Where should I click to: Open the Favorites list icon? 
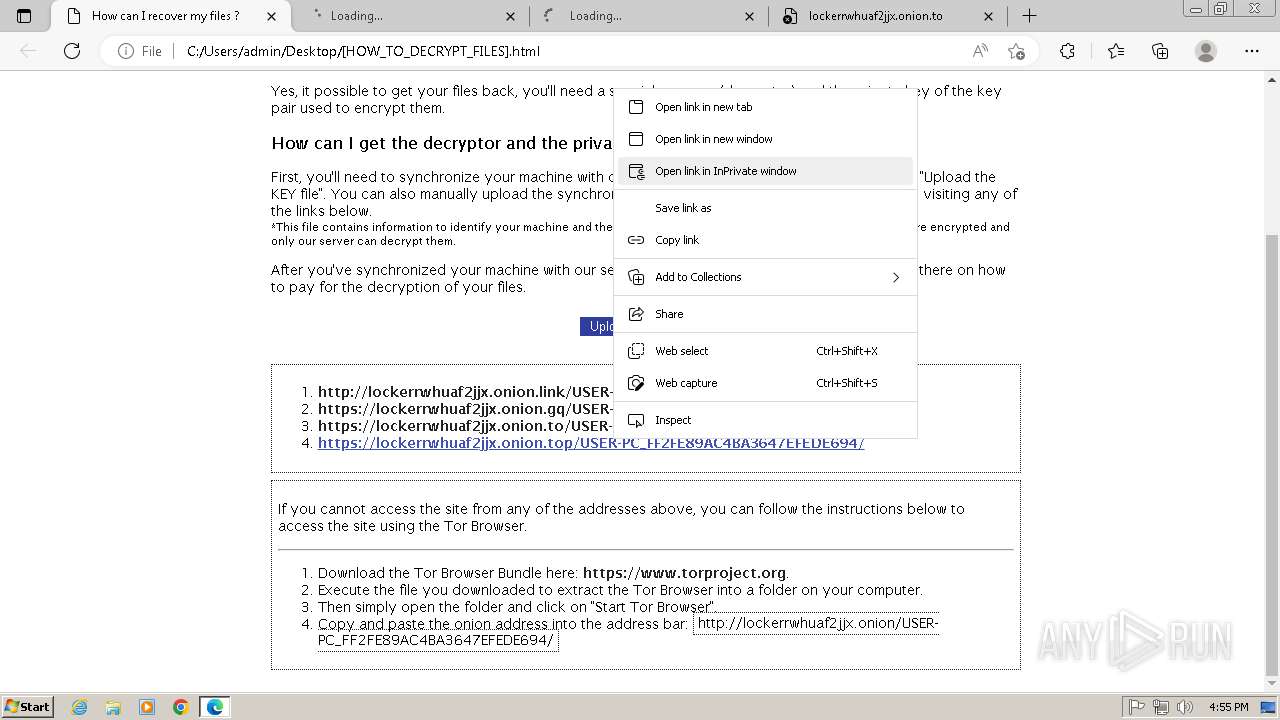(x=1116, y=51)
